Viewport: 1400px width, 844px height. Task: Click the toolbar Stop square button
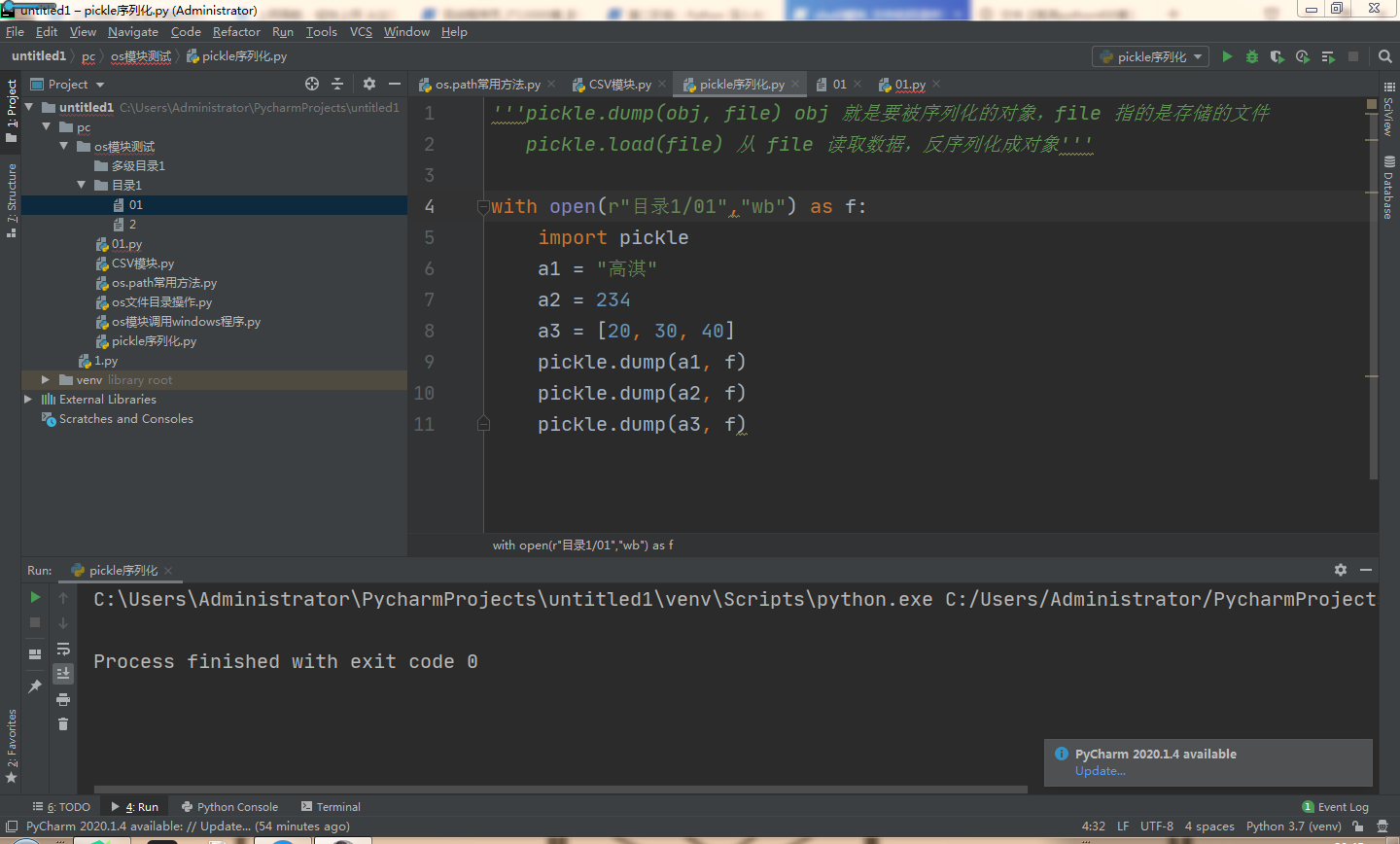tap(1353, 56)
